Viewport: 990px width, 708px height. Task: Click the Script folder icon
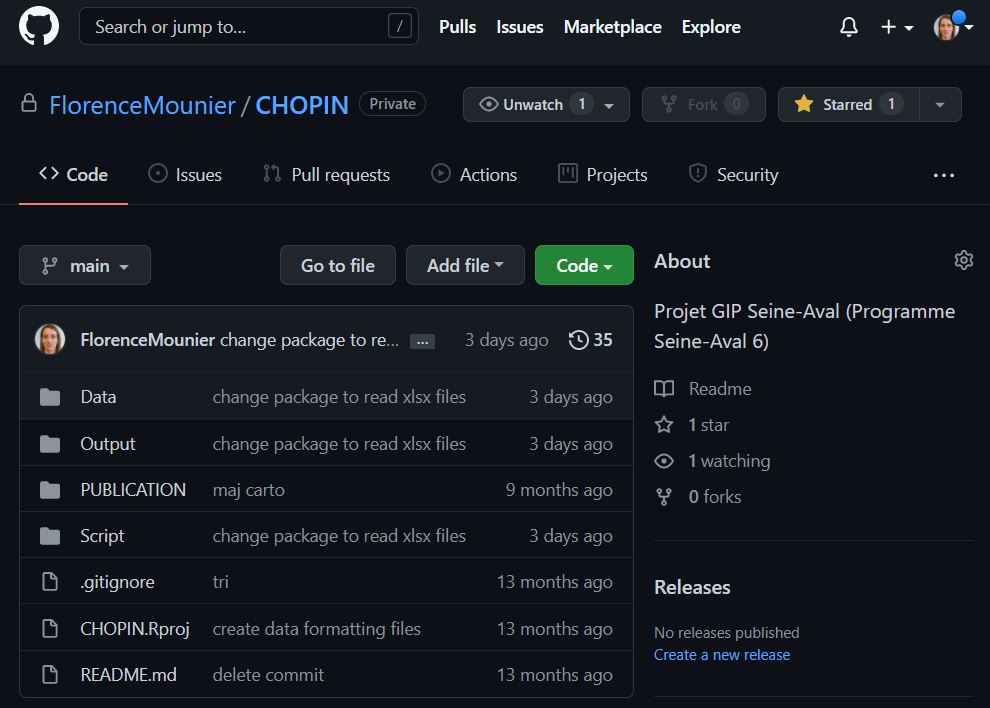tap(50, 536)
